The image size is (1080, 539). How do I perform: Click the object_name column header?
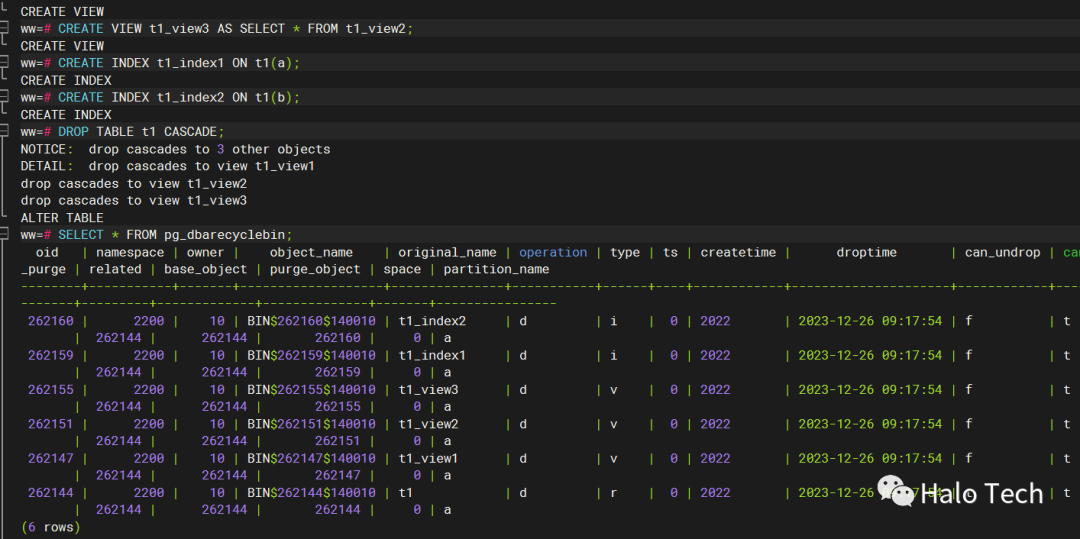(311, 252)
